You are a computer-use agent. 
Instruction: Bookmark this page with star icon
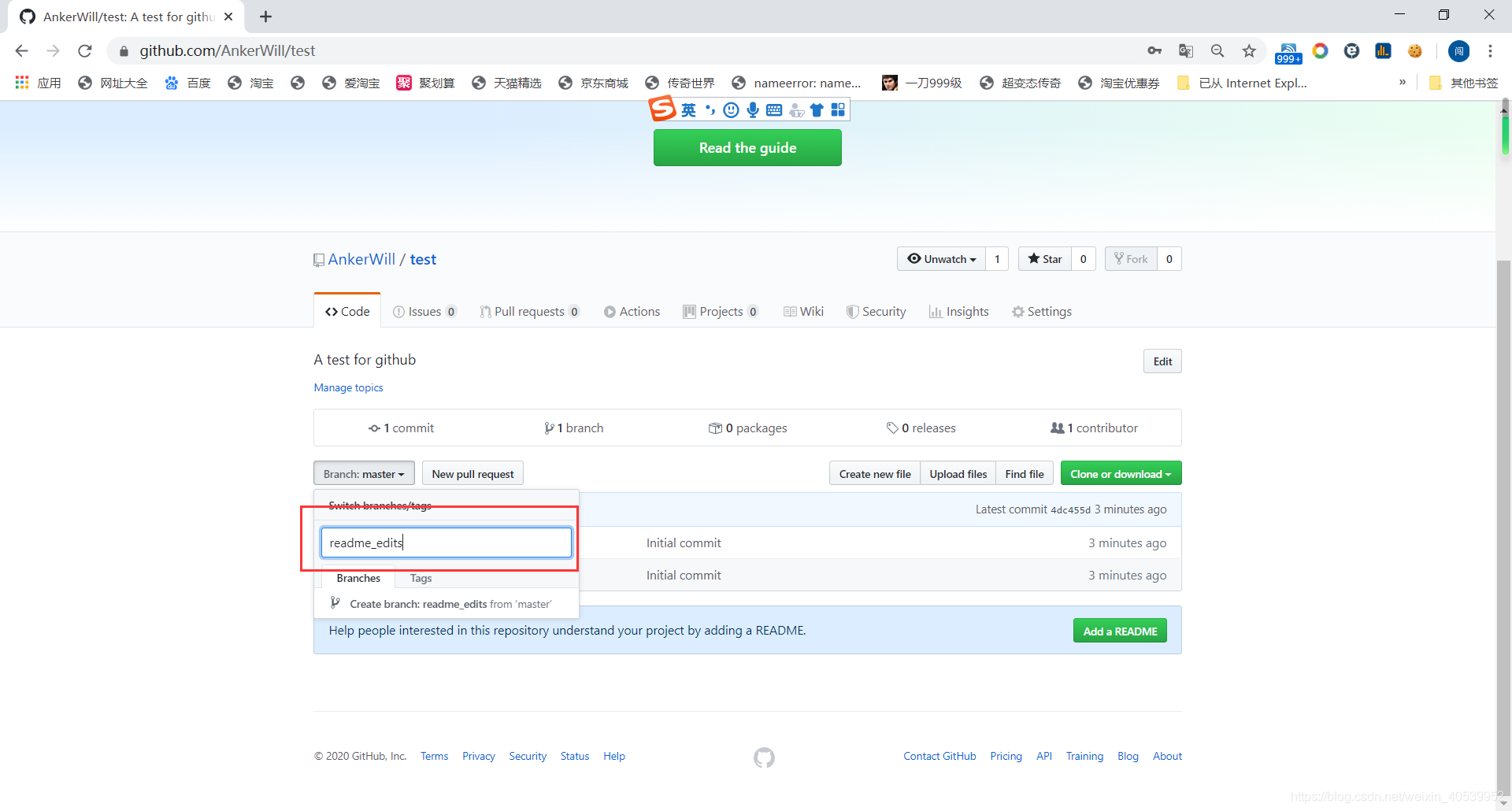click(1249, 51)
